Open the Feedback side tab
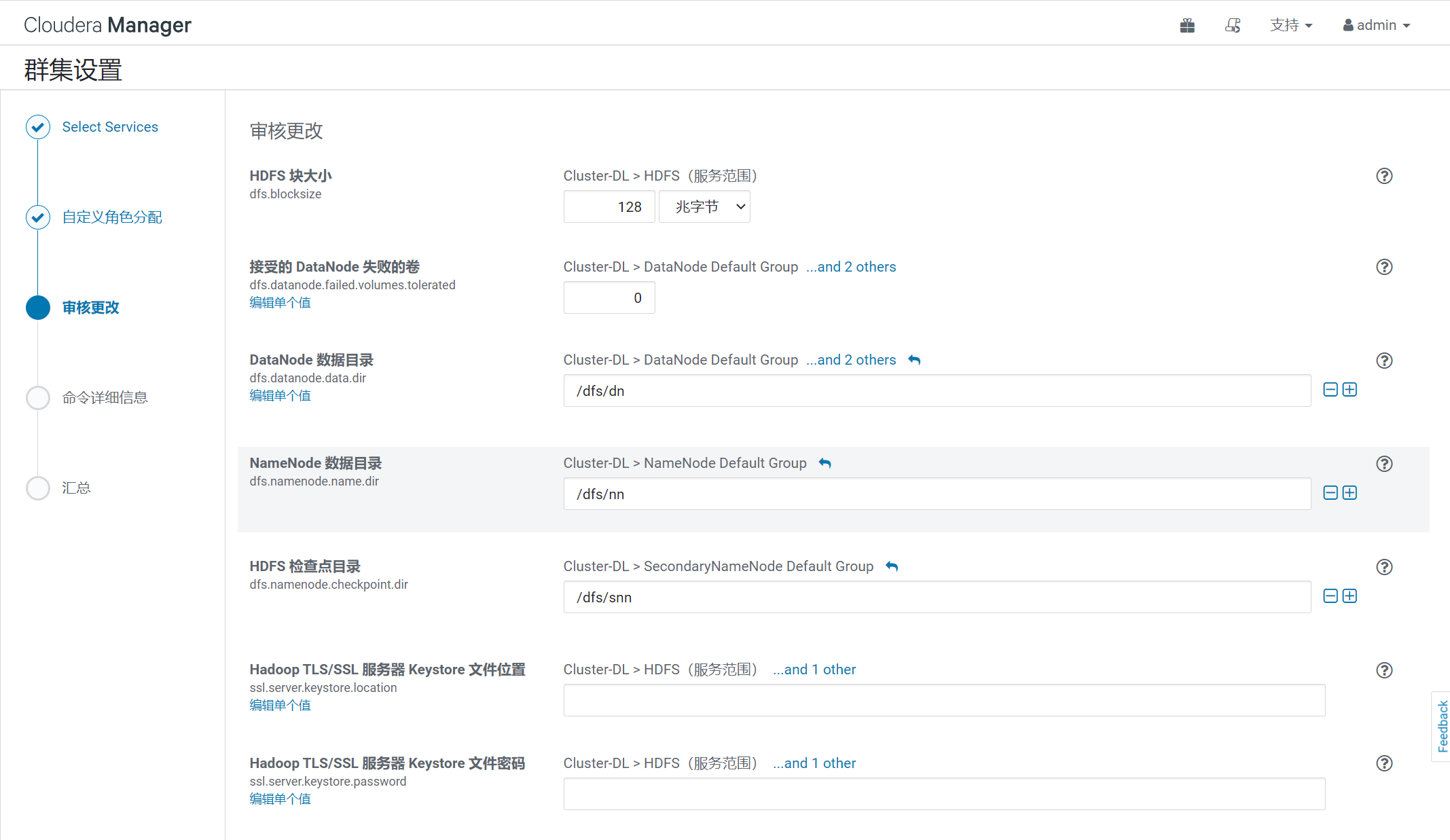The height and width of the screenshot is (840, 1450). [1441, 727]
